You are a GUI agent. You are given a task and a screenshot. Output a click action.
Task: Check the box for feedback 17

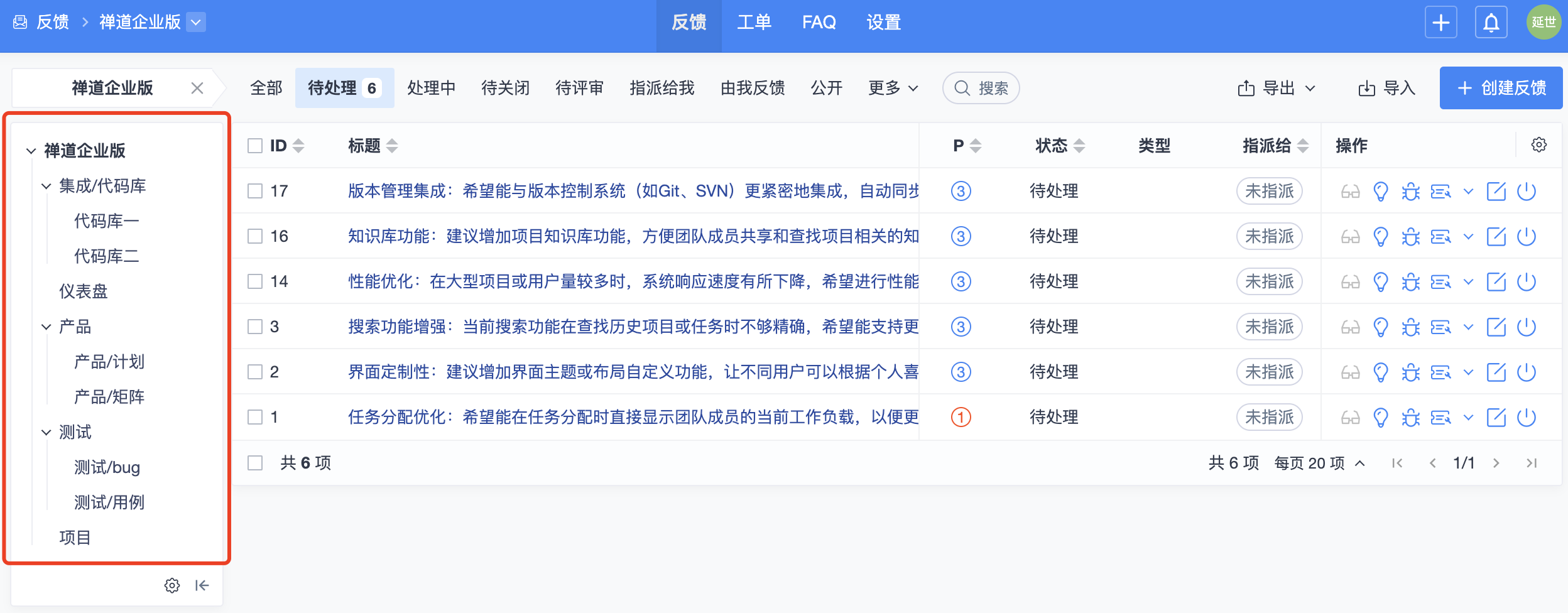[254, 191]
